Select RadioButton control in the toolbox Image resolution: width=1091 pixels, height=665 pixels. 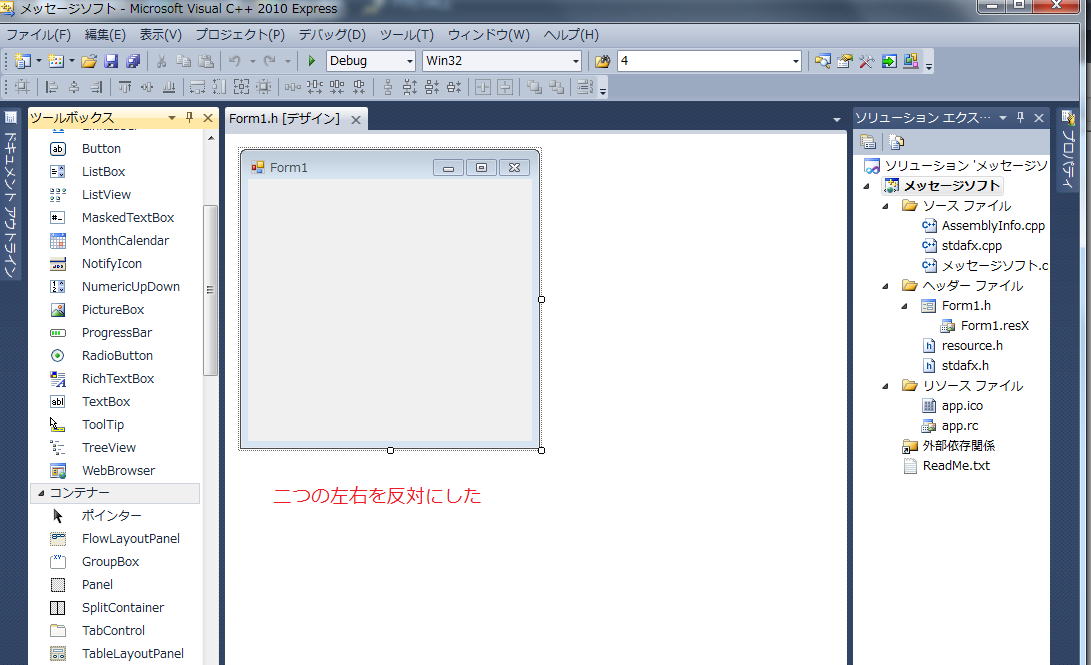tap(116, 355)
